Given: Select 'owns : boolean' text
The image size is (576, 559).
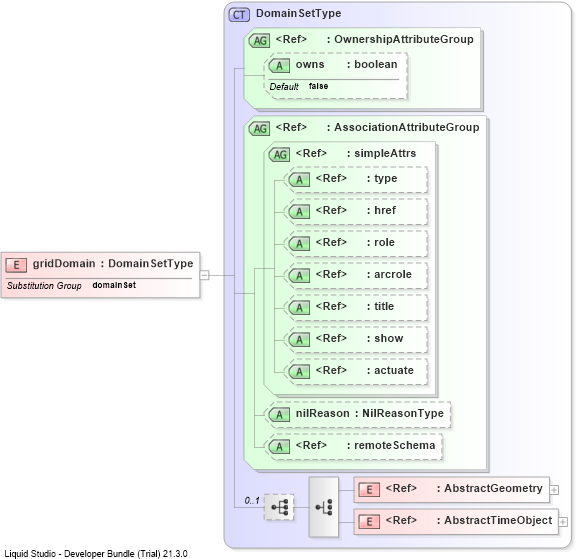Looking at the screenshot, I should (x=346, y=64).
